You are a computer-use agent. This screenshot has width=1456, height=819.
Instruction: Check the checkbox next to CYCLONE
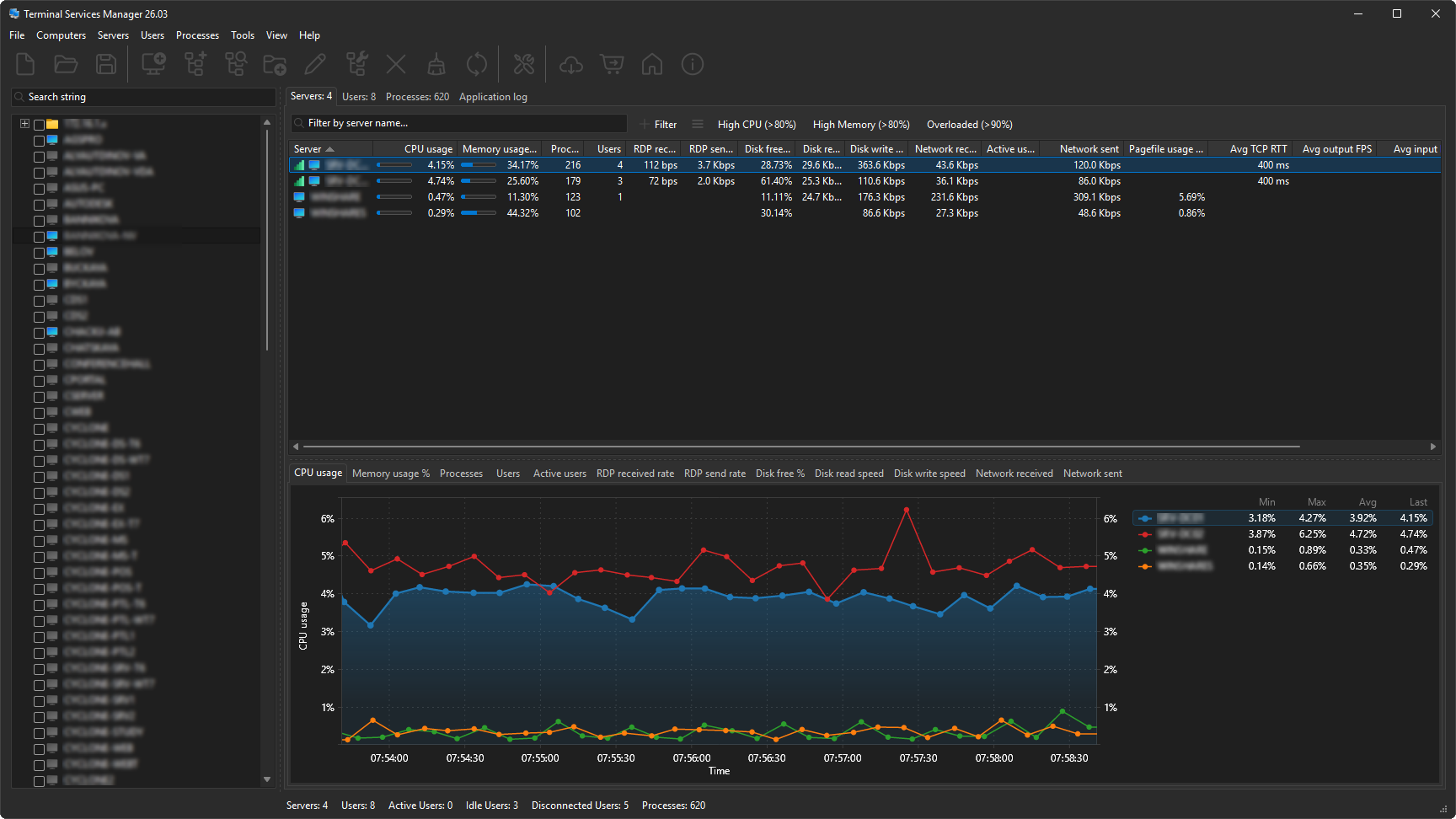click(40, 428)
